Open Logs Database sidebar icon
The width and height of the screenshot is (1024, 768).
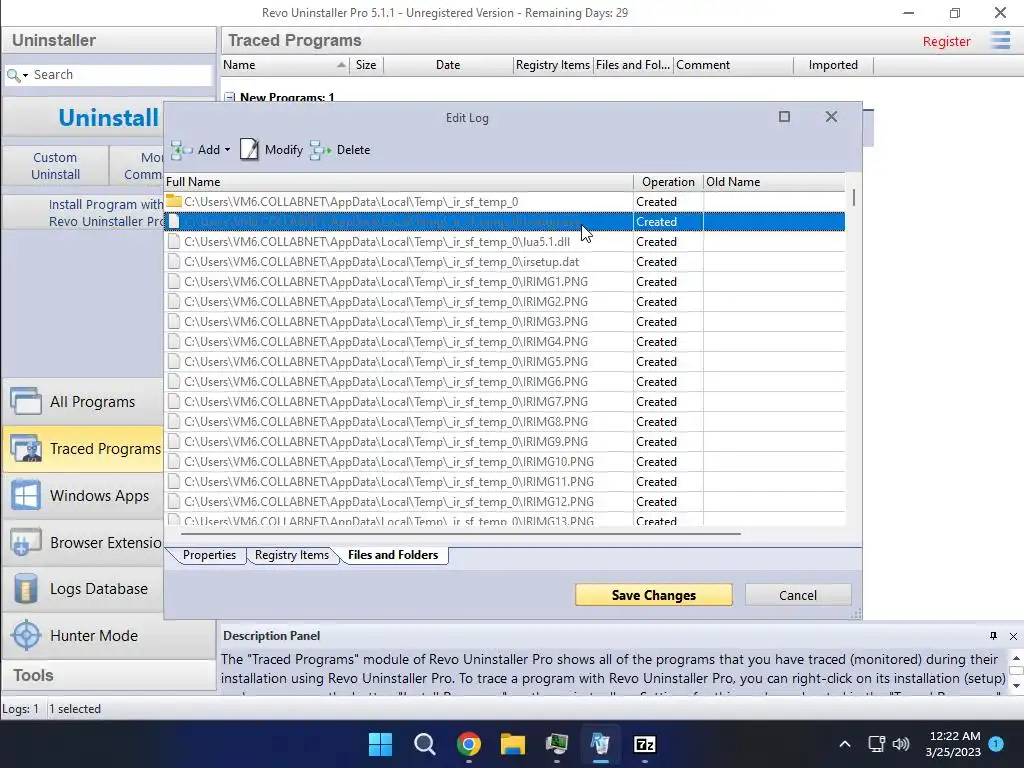[x=26, y=589]
